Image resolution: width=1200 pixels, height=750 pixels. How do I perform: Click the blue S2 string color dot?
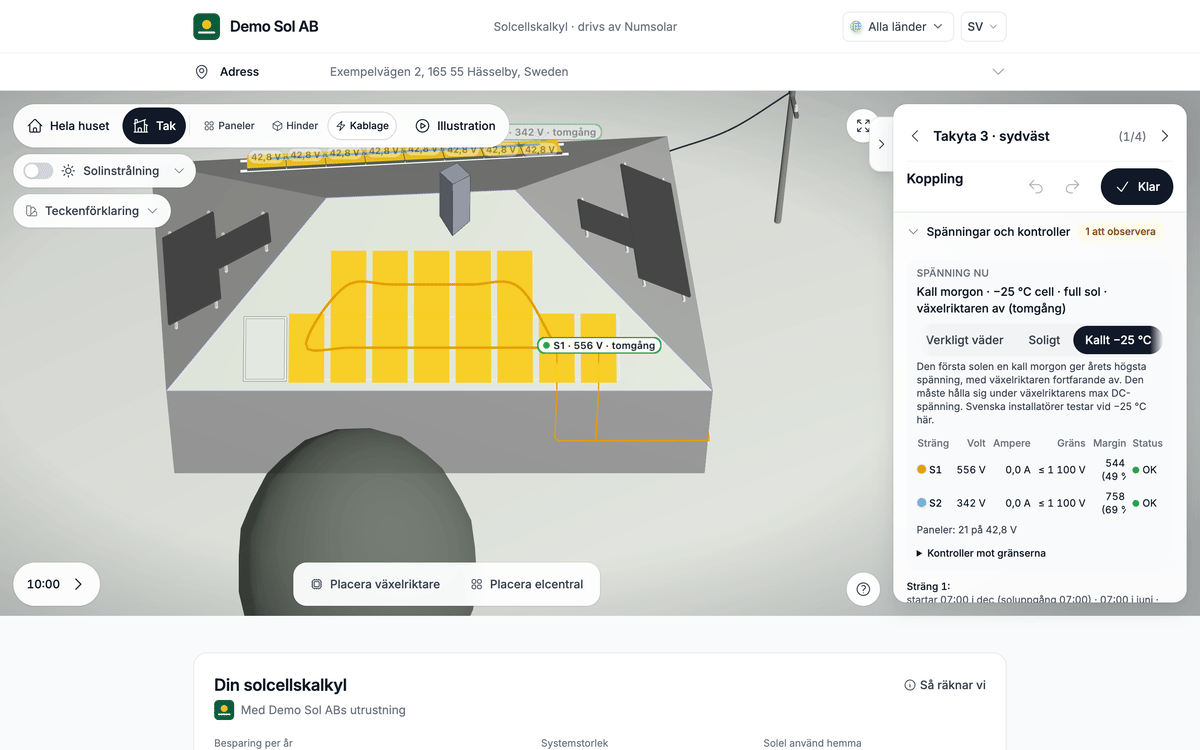922,503
